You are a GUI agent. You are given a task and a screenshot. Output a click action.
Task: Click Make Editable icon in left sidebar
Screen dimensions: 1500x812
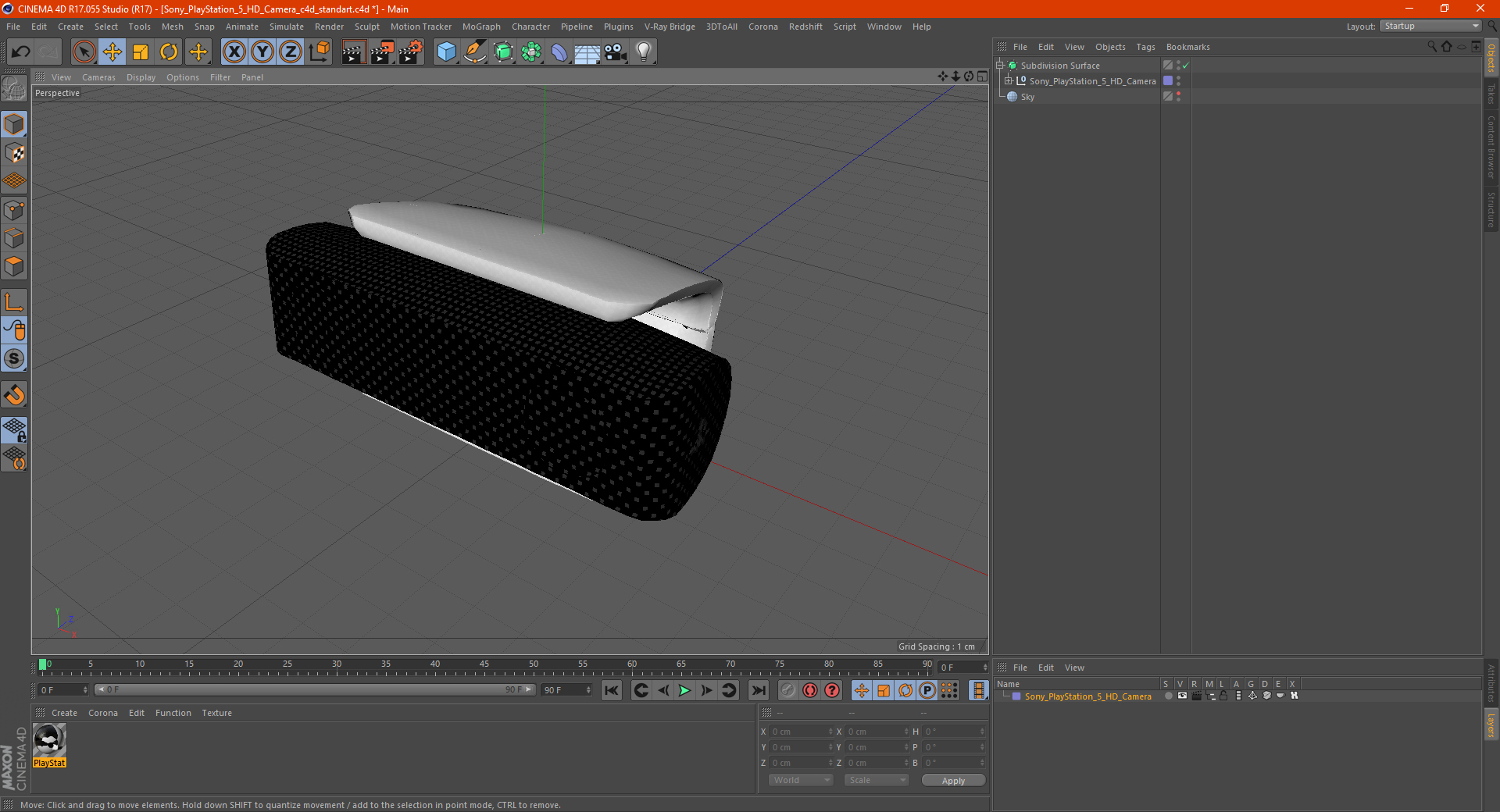(14, 89)
